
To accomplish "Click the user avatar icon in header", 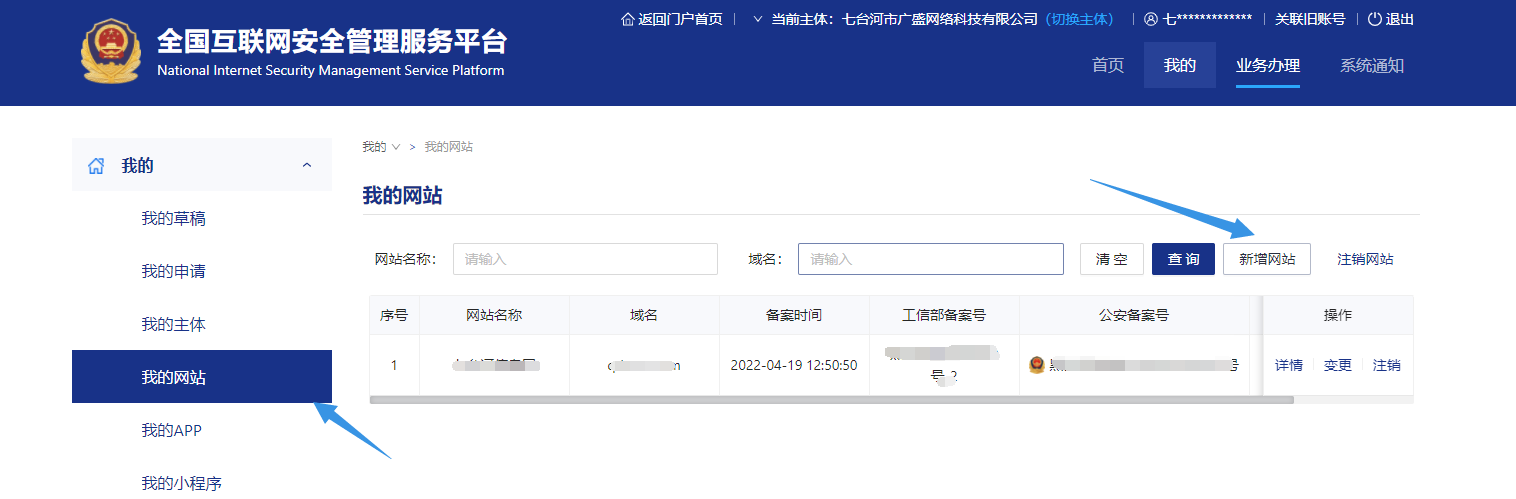I will [x=1150, y=19].
